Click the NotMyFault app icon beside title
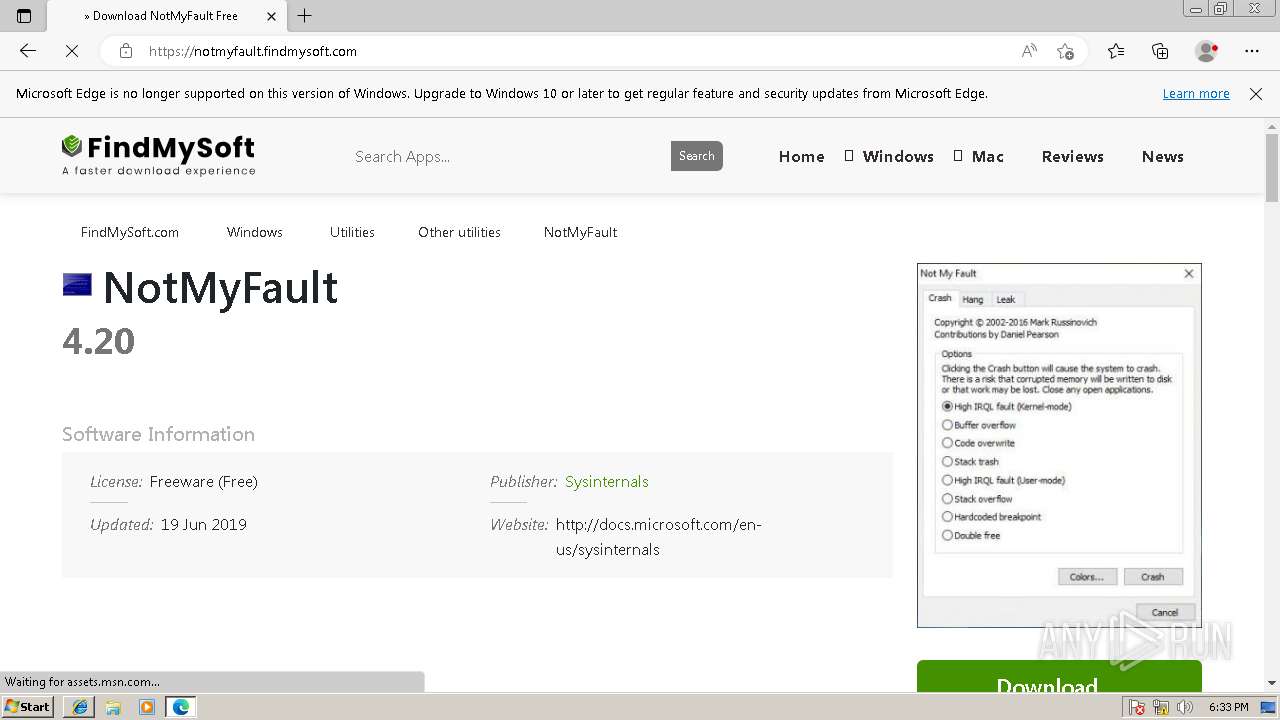1280x720 pixels. coord(77,285)
